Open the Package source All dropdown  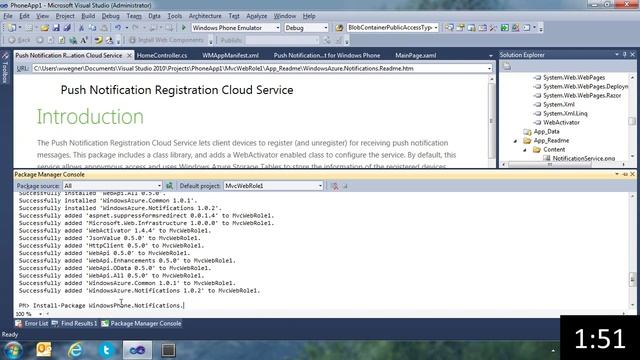[x=159, y=186]
